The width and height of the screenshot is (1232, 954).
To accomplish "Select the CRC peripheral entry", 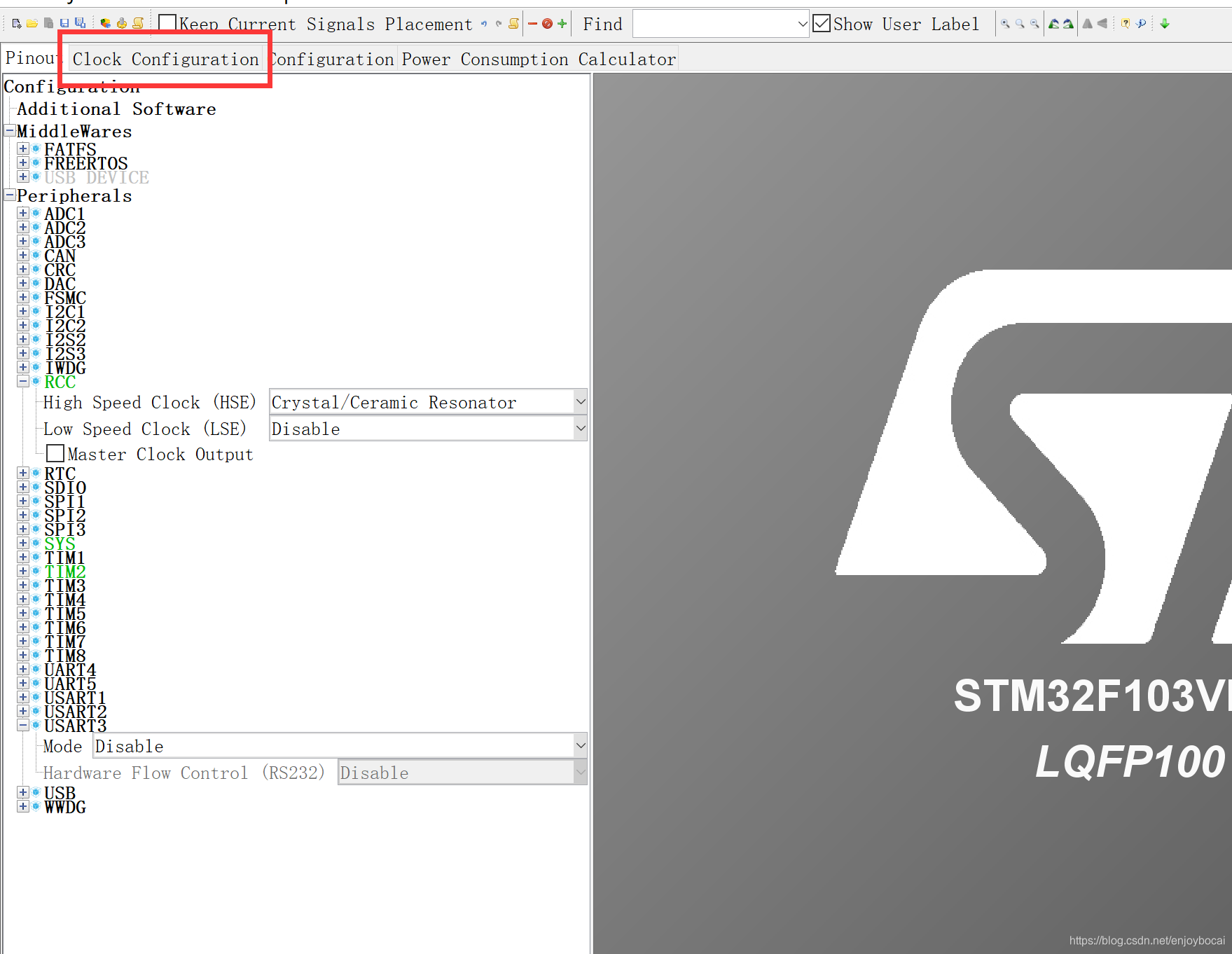I will [x=60, y=270].
